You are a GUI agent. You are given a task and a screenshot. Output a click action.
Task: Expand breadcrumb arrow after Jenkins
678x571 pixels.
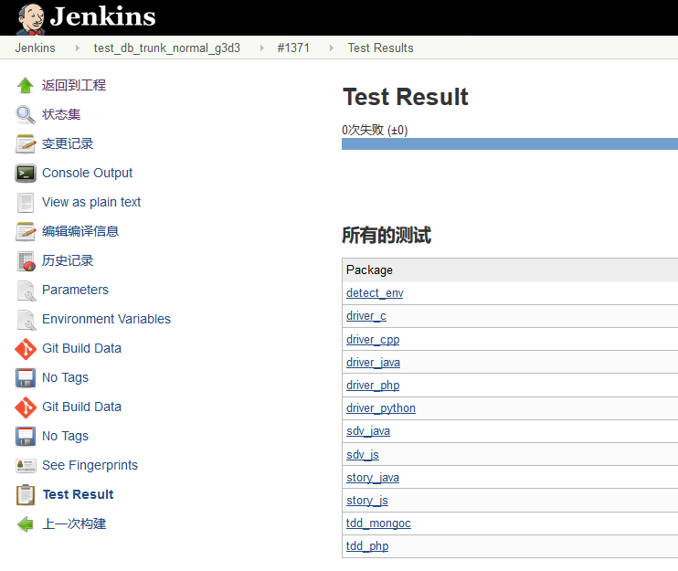pos(77,48)
